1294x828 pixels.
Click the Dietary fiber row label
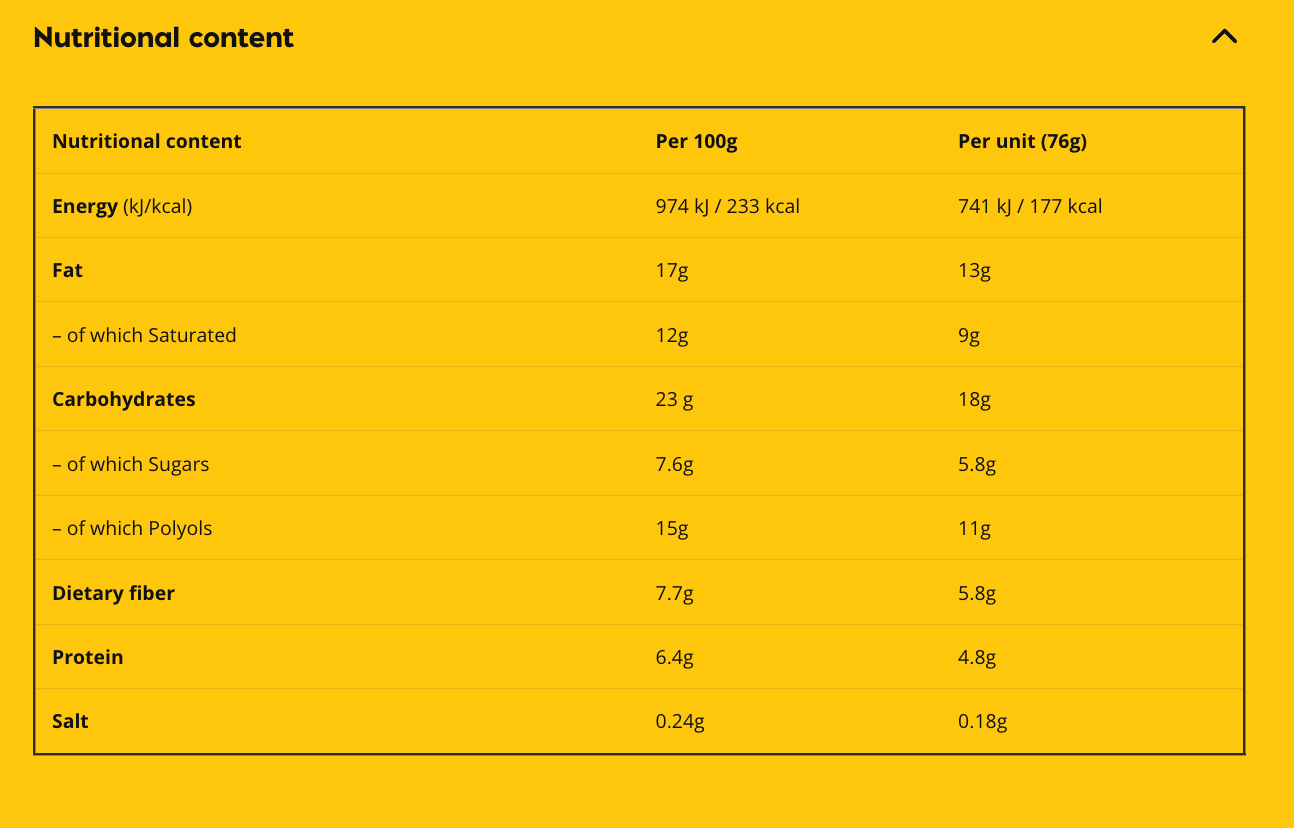113,593
